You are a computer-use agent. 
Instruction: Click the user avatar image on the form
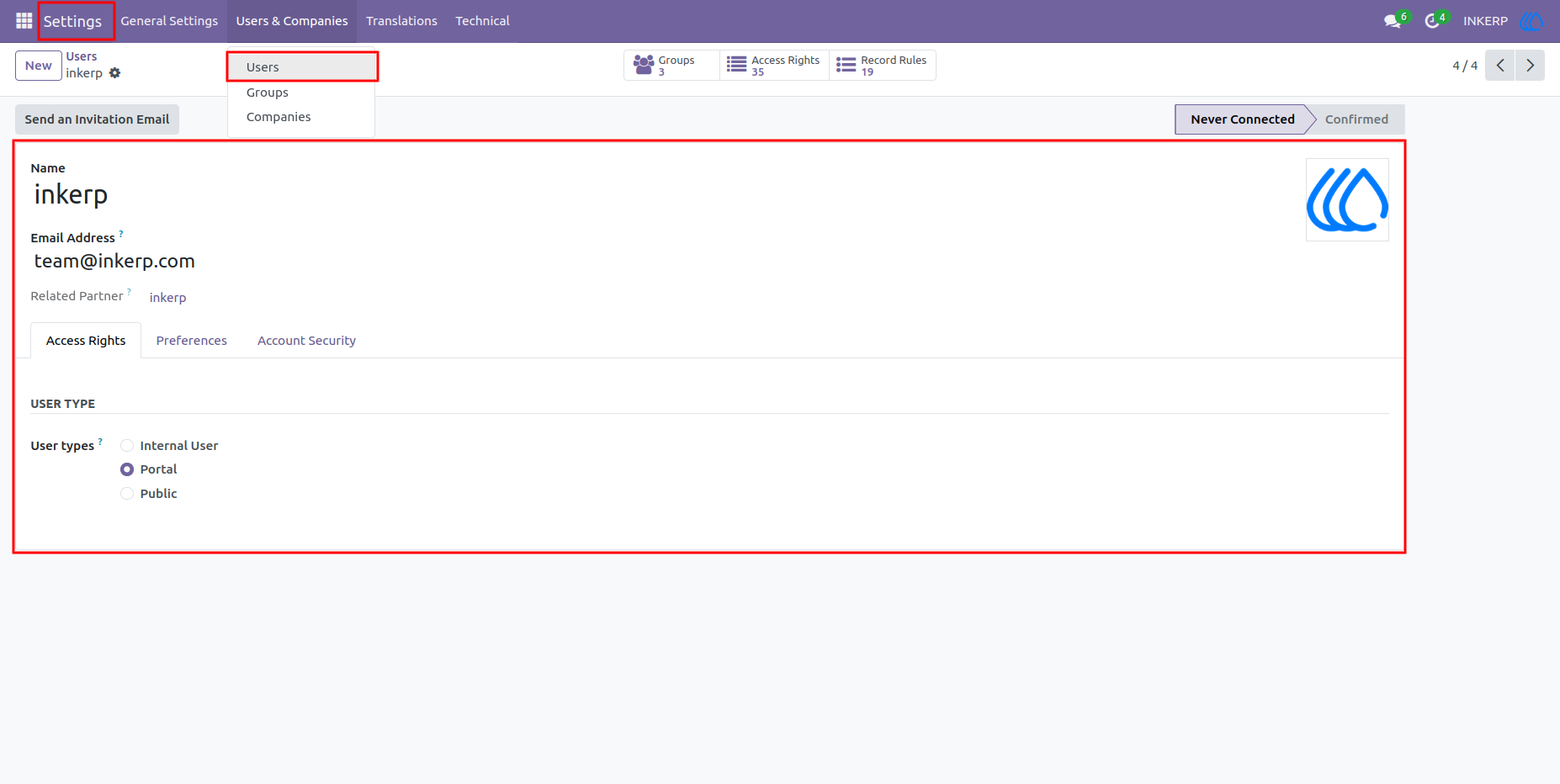click(1347, 200)
